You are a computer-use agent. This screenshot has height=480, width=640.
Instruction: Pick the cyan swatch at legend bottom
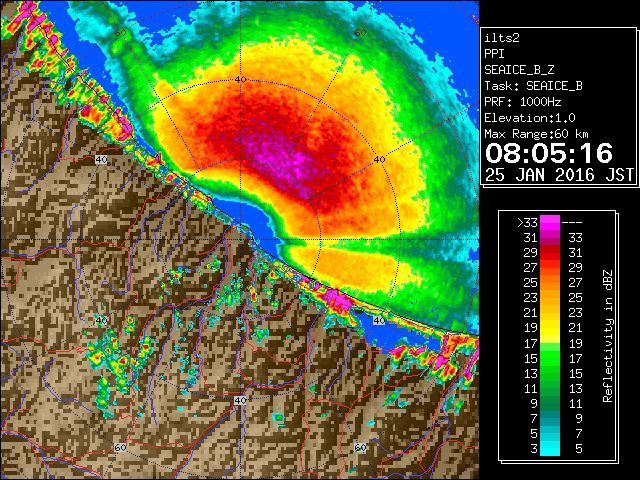pos(550,448)
